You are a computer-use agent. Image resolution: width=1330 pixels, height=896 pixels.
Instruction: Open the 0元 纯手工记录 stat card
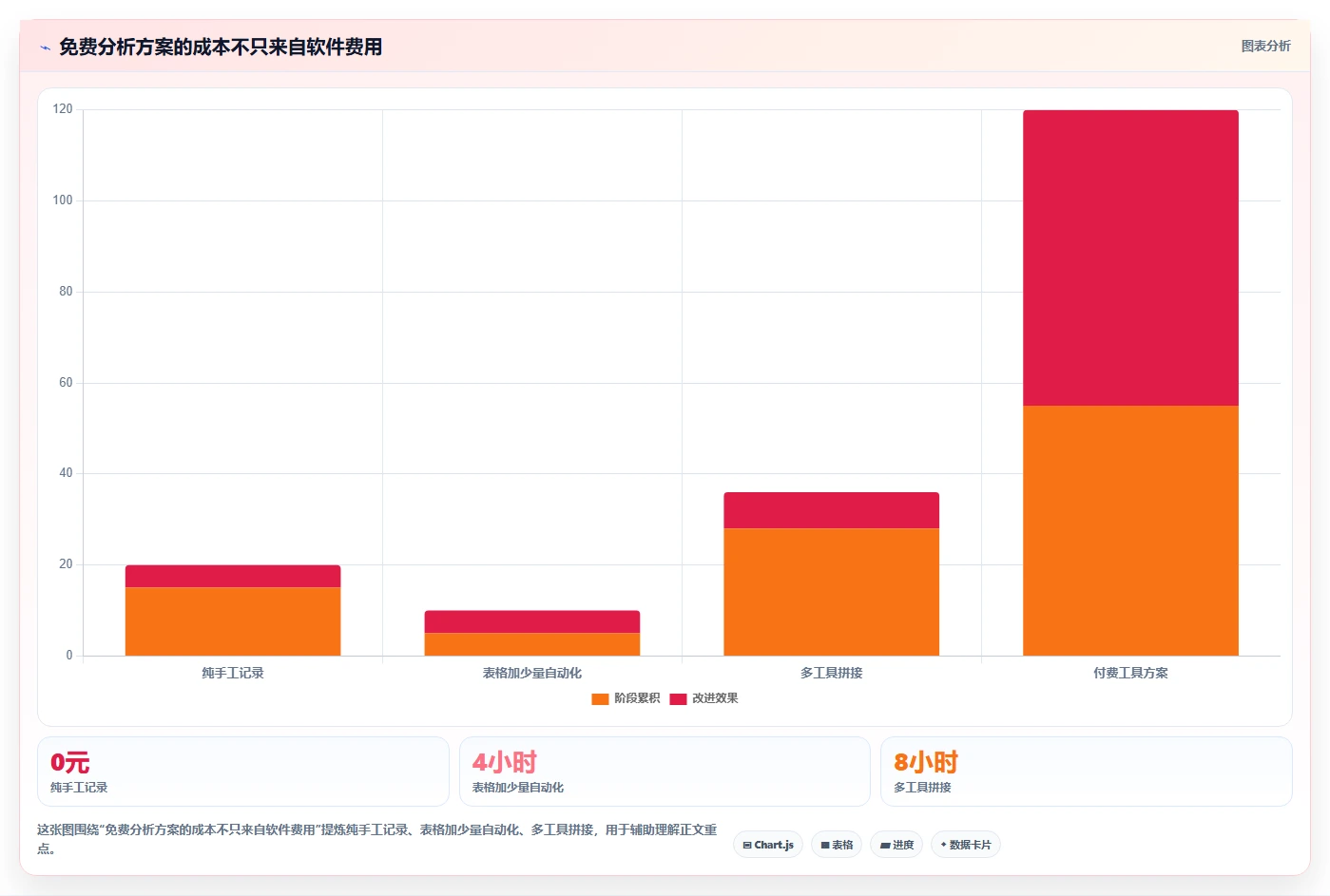243,772
